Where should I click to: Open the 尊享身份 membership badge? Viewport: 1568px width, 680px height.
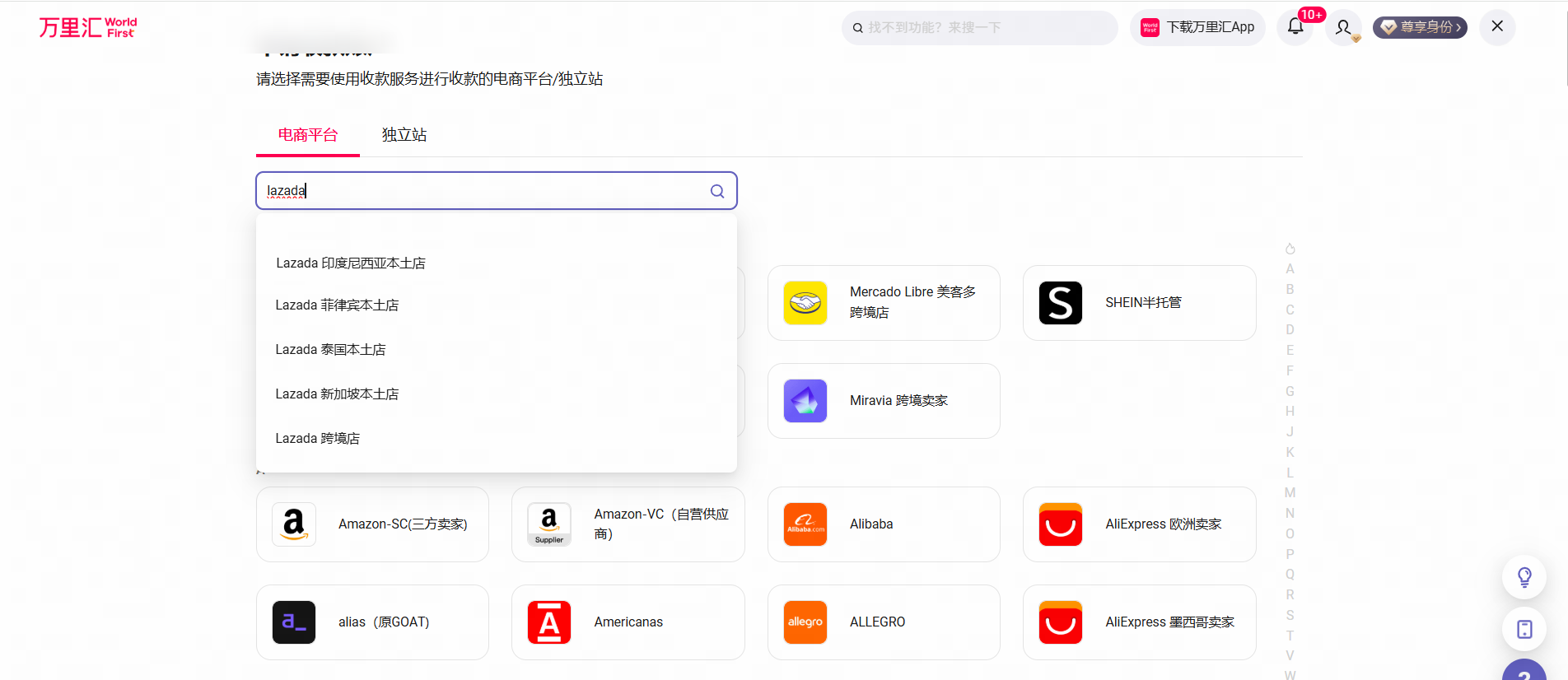1420,27
